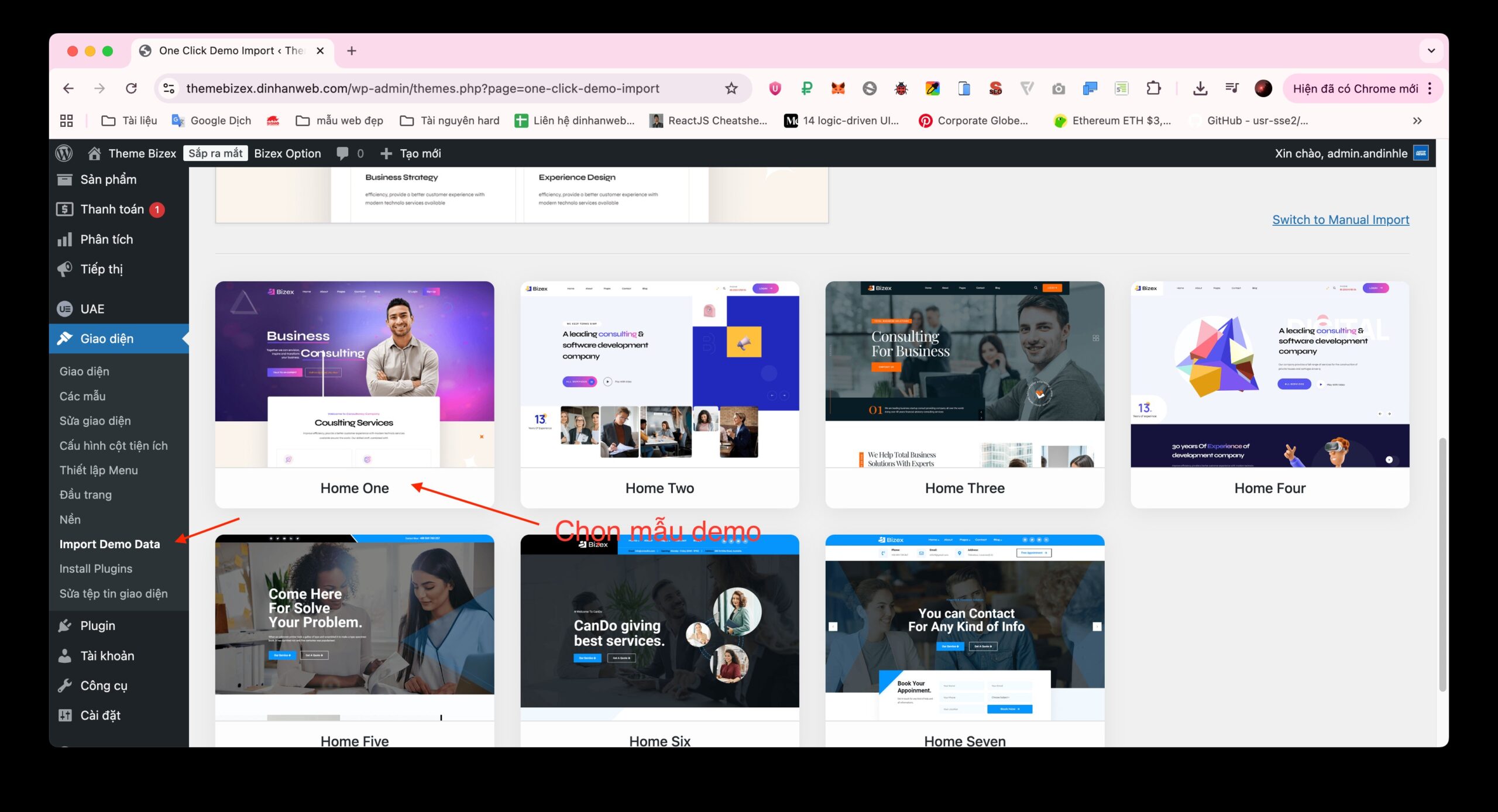Select the Home Two demo thumbnail

tap(659, 374)
